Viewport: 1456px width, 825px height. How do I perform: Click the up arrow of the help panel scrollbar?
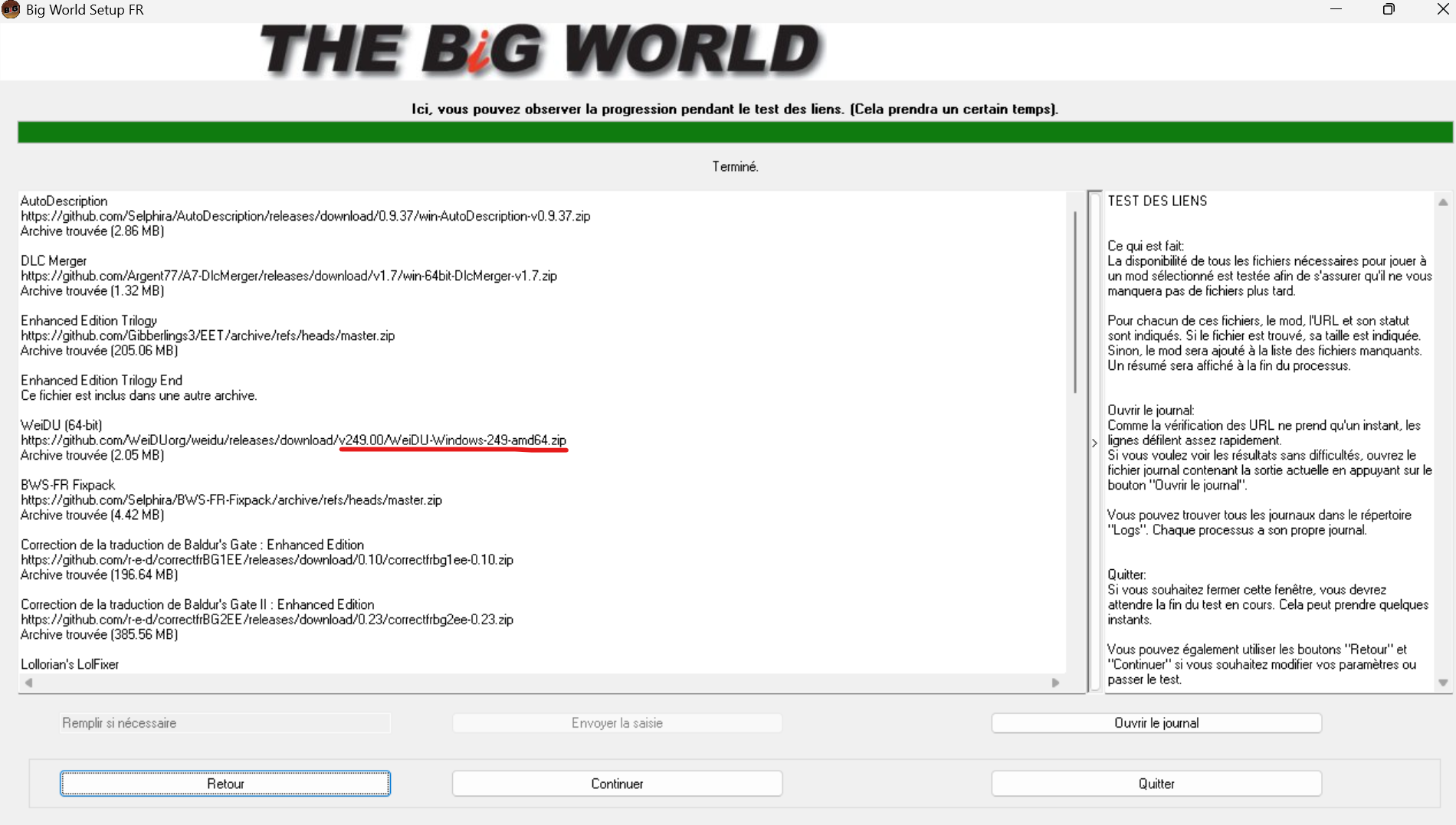click(1443, 202)
